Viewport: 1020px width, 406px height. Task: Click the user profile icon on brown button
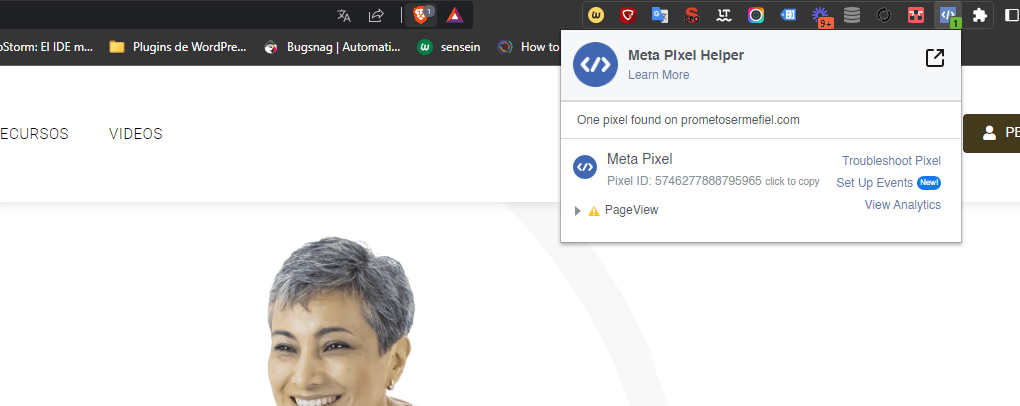[989, 133]
